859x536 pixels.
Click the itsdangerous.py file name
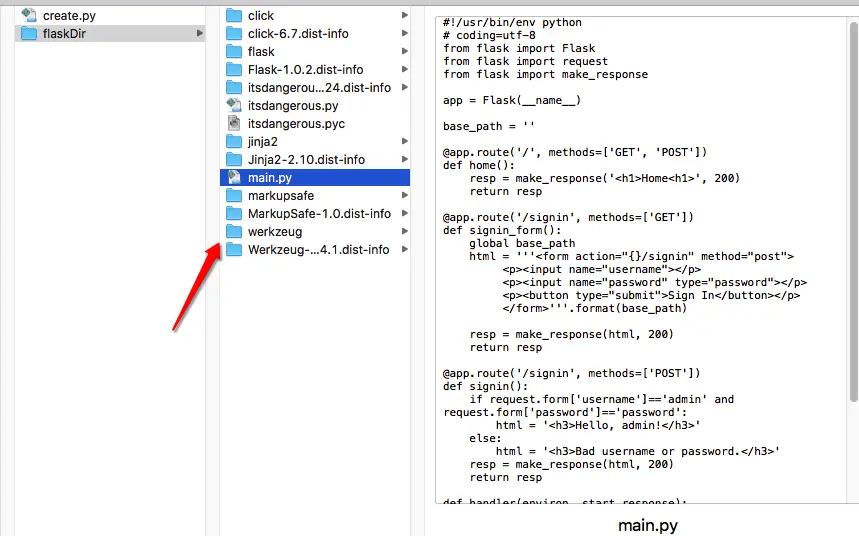click(293, 106)
